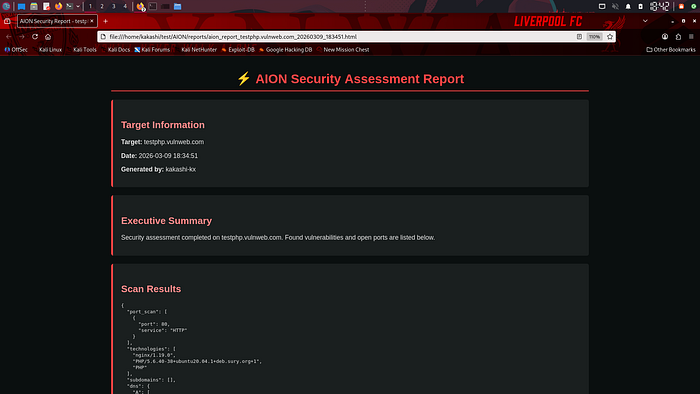The height and width of the screenshot is (394, 700).
Task: Click the Executive Summary heading
Action: (167, 221)
